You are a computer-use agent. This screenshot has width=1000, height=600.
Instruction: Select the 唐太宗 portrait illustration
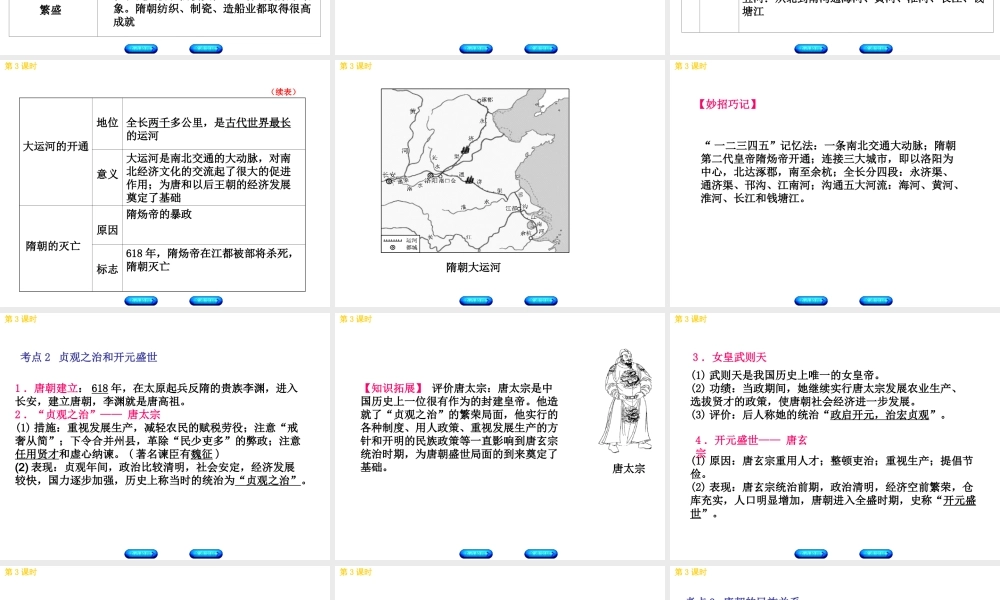[x=625, y=400]
